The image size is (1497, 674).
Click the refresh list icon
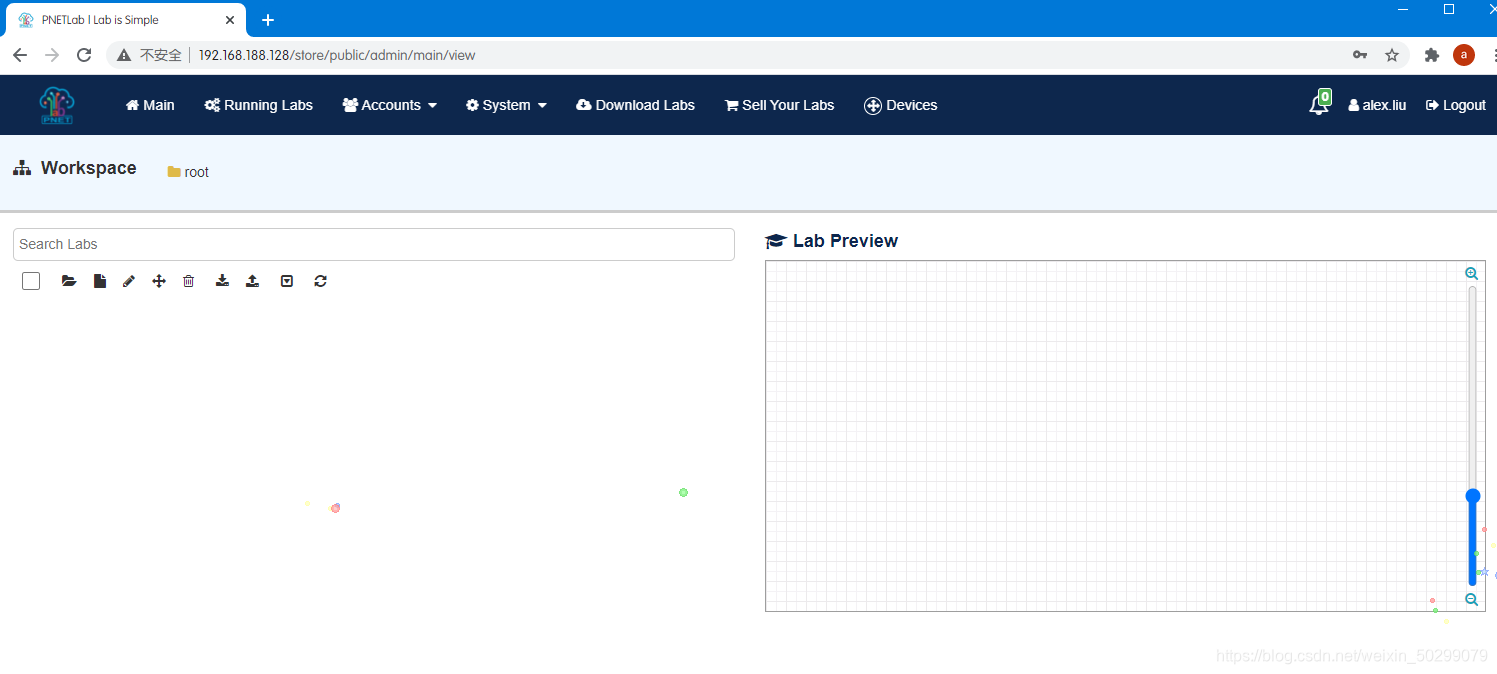click(320, 281)
